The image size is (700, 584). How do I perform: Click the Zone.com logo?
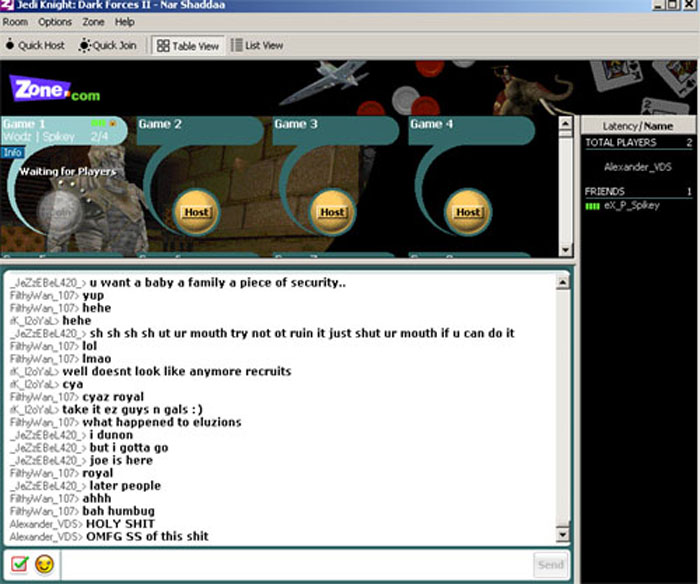[54, 89]
